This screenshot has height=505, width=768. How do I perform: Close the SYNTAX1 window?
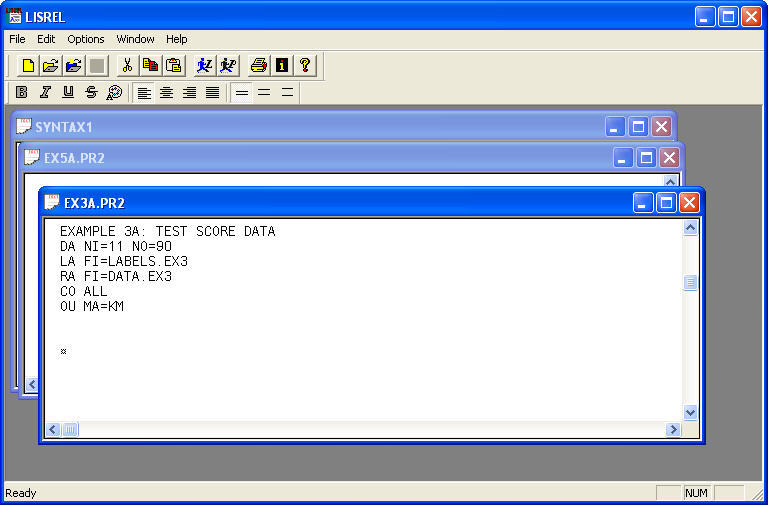click(x=661, y=127)
